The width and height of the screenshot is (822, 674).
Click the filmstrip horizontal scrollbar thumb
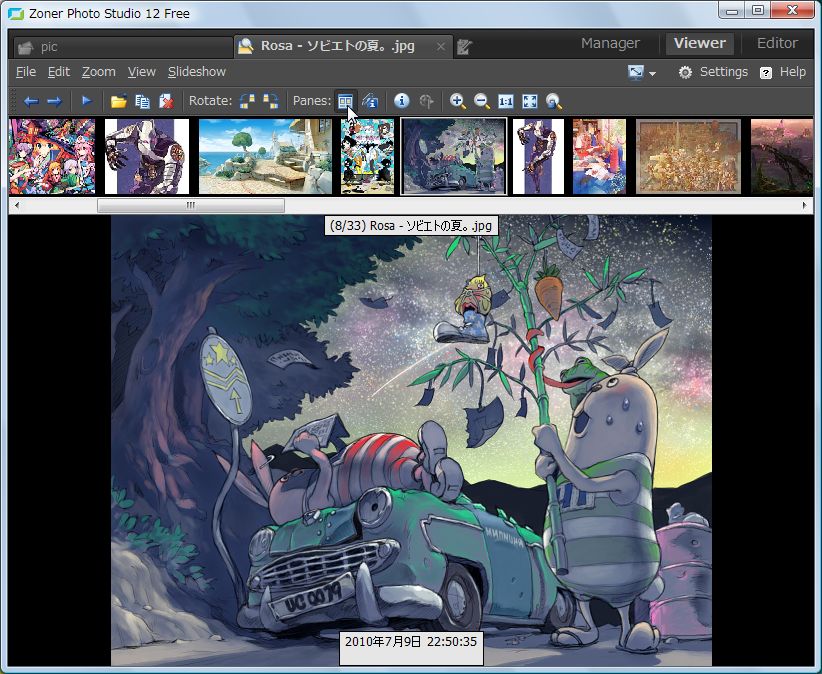pyautogui.click(x=191, y=205)
